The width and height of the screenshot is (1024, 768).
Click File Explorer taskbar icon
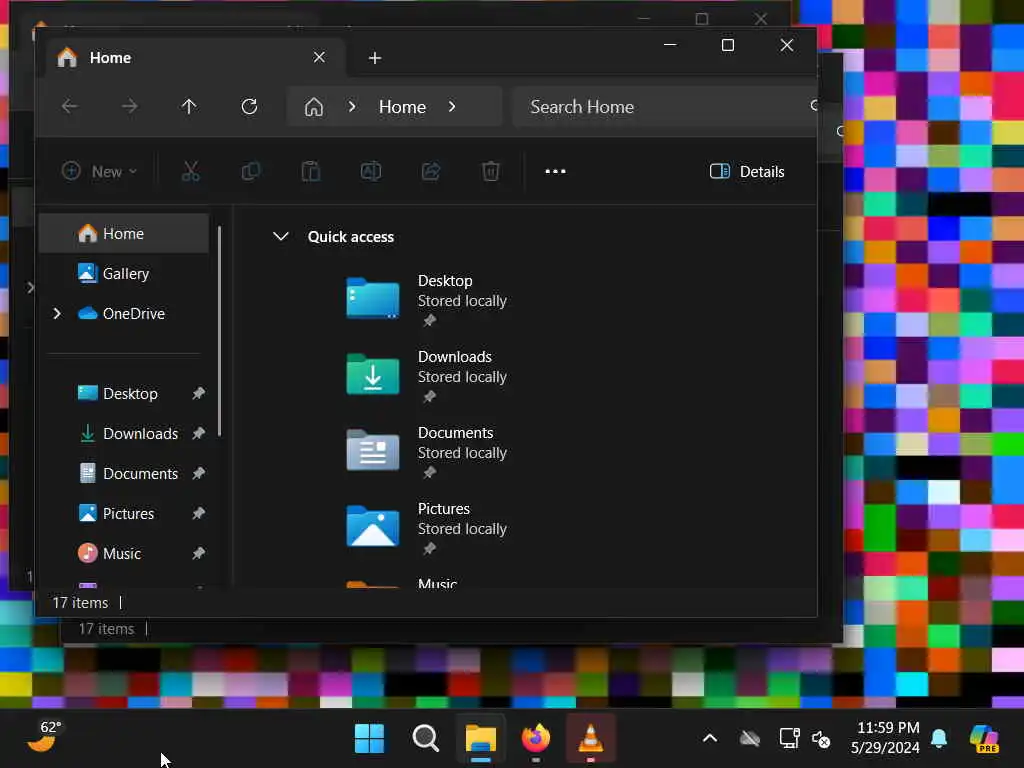point(481,739)
